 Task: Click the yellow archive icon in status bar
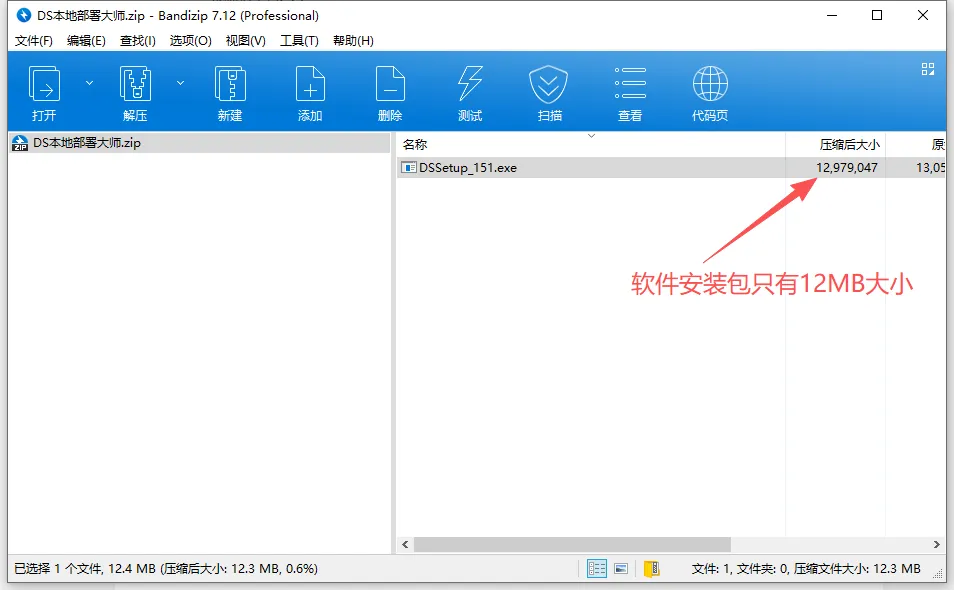tap(652, 569)
